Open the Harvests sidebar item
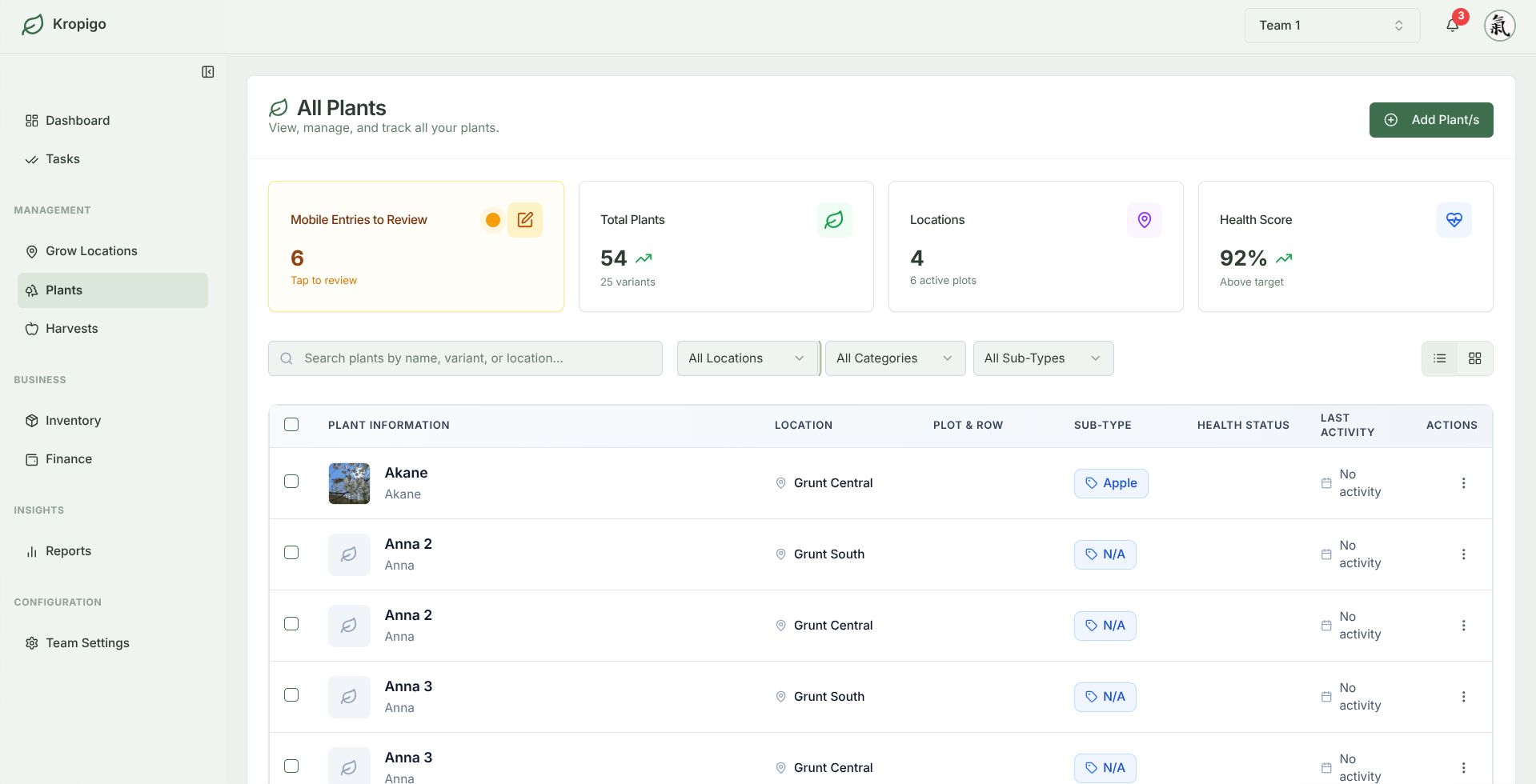 71,329
